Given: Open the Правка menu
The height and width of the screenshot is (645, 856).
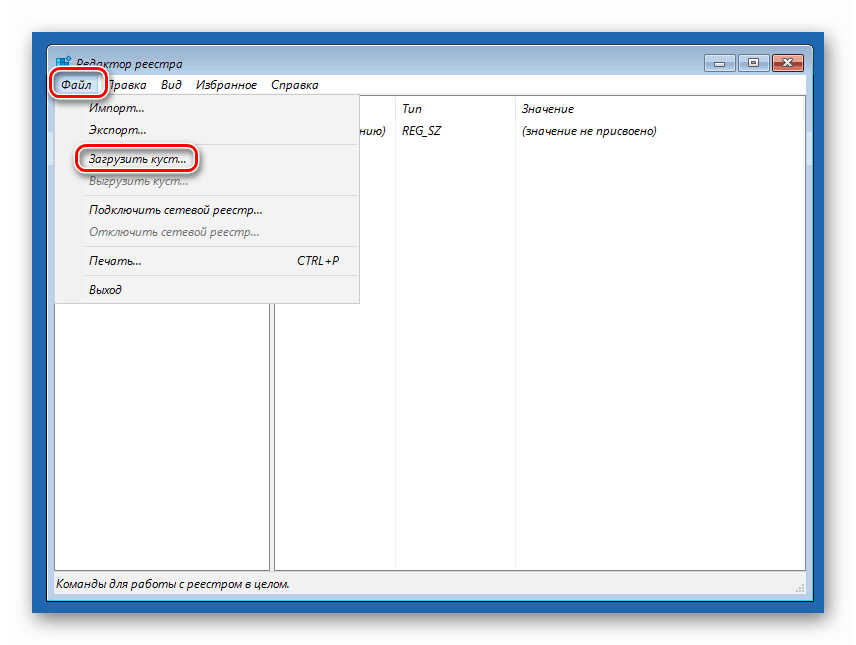Looking at the screenshot, I should [x=127, y=85].
